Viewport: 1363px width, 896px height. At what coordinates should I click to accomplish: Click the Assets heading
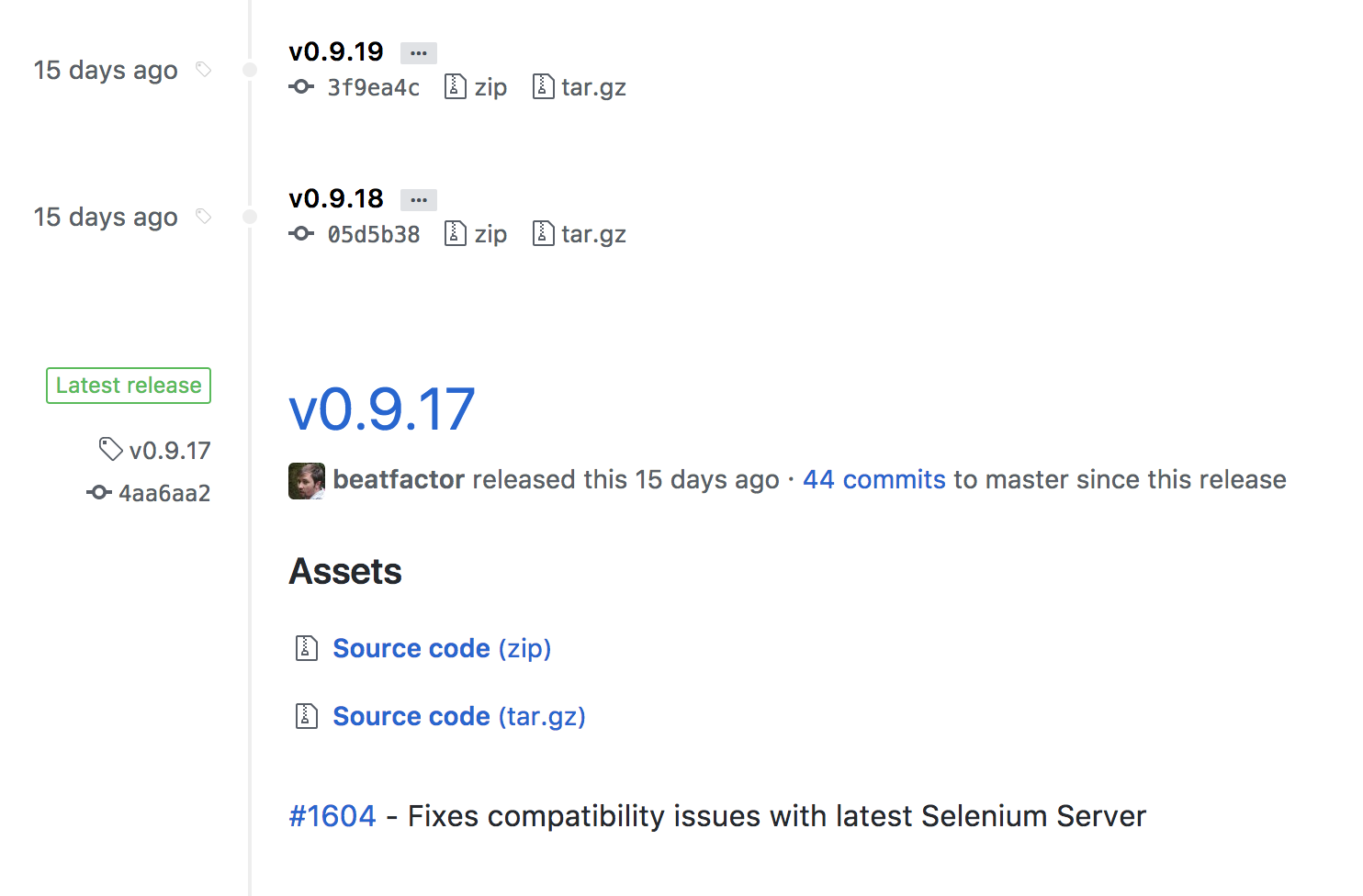point(345,572)
